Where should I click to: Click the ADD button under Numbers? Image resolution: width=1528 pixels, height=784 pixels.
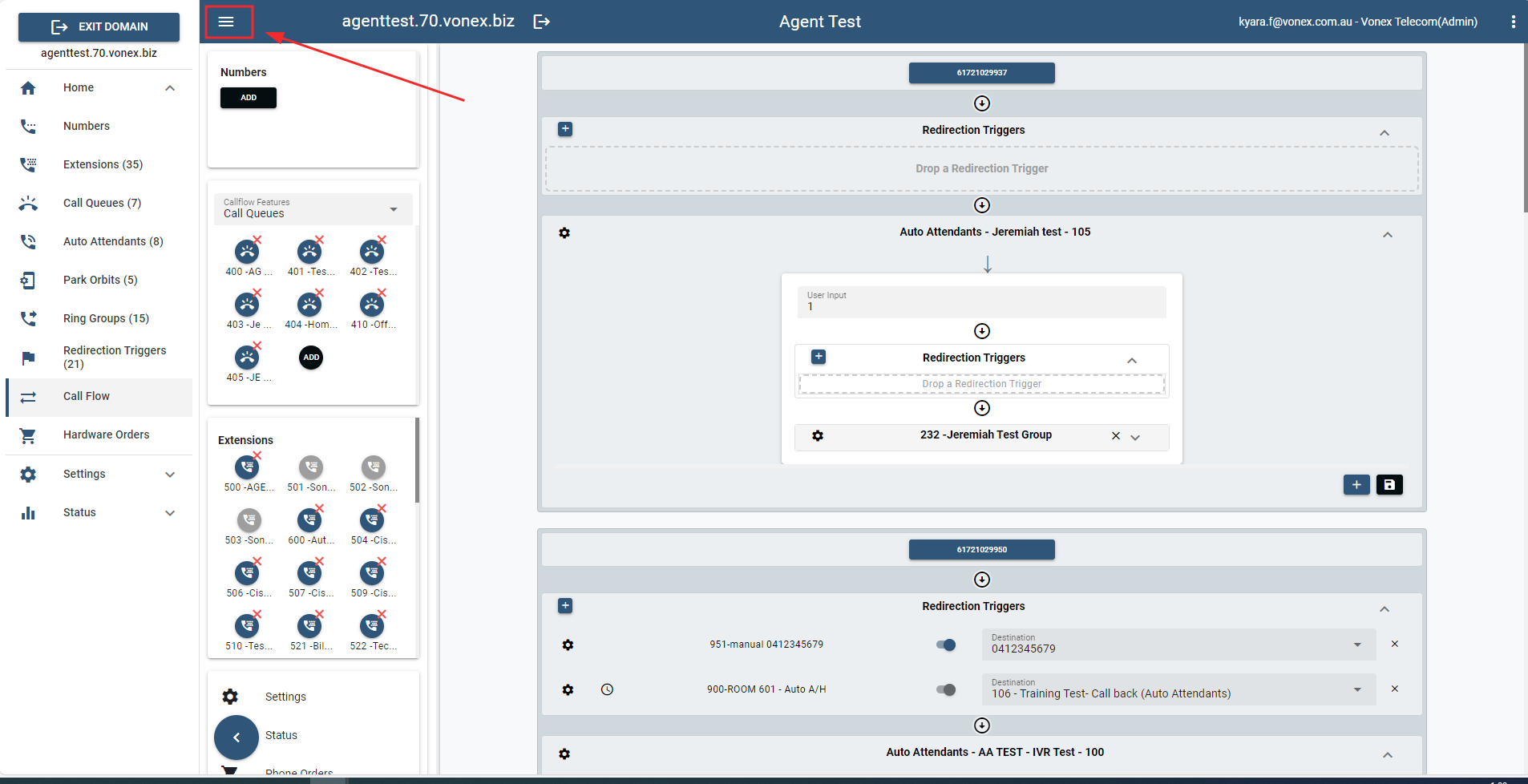249,98
